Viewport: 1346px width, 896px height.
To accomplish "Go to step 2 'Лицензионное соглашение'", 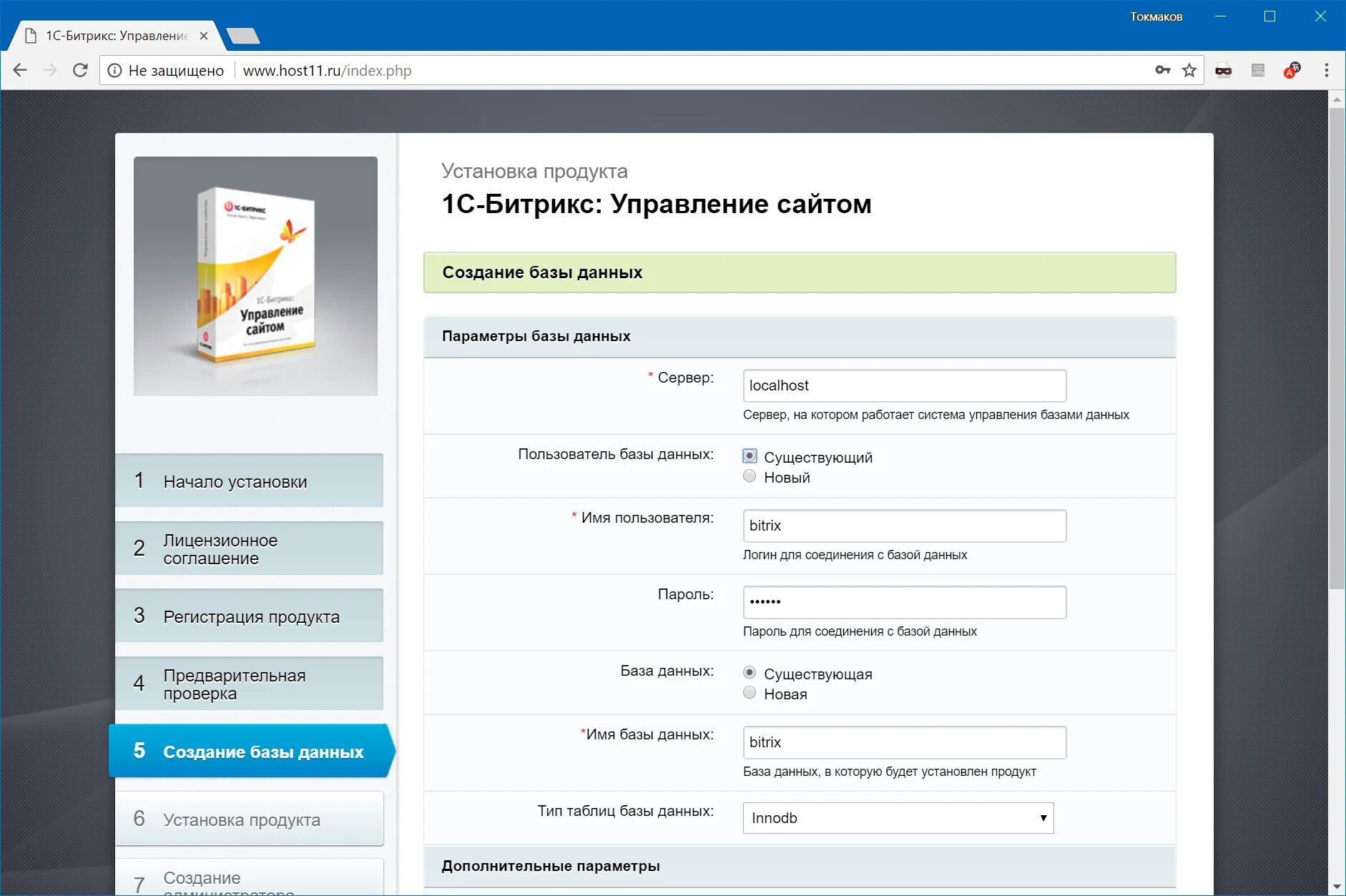I will [249, 548].
